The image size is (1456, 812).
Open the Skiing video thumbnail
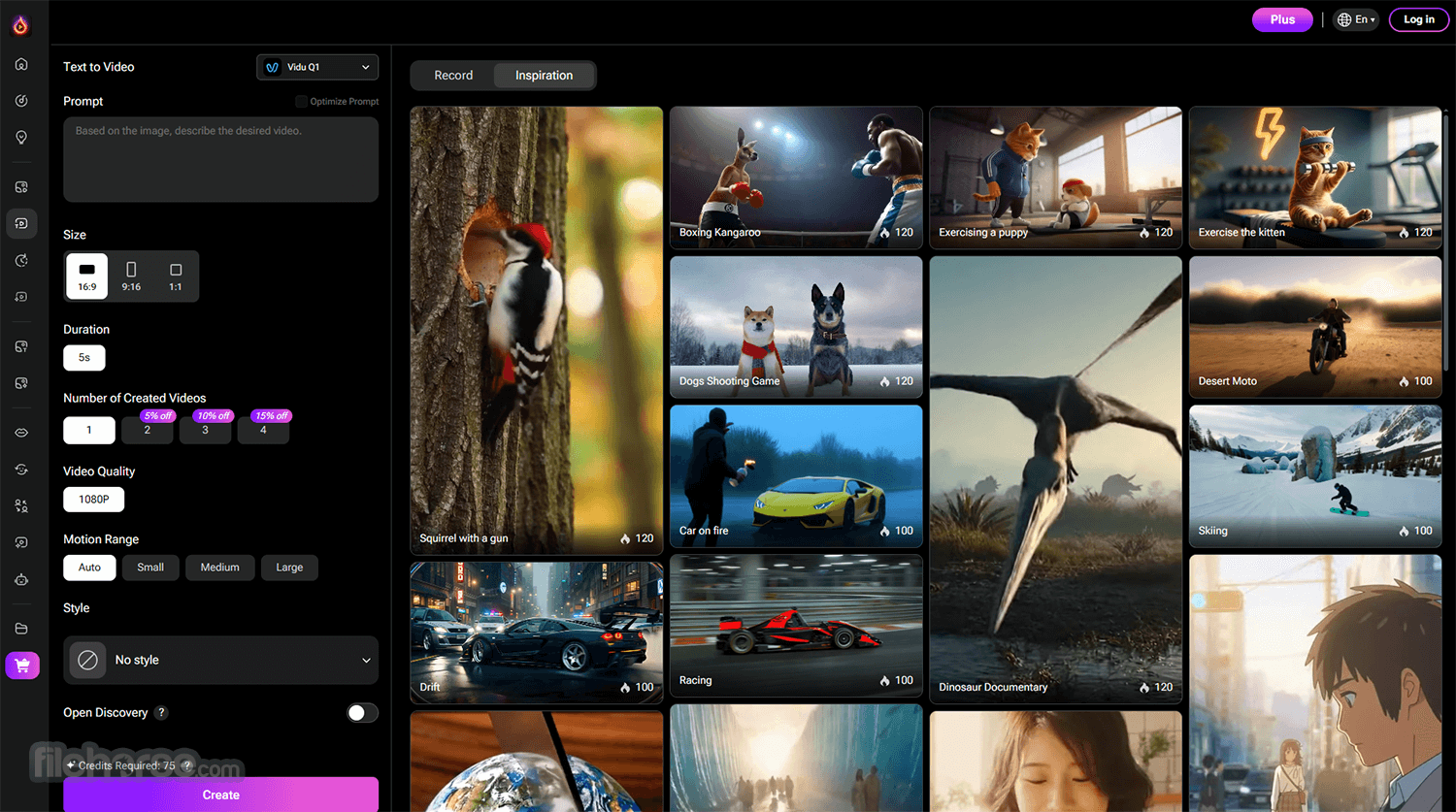[1315, 476]
